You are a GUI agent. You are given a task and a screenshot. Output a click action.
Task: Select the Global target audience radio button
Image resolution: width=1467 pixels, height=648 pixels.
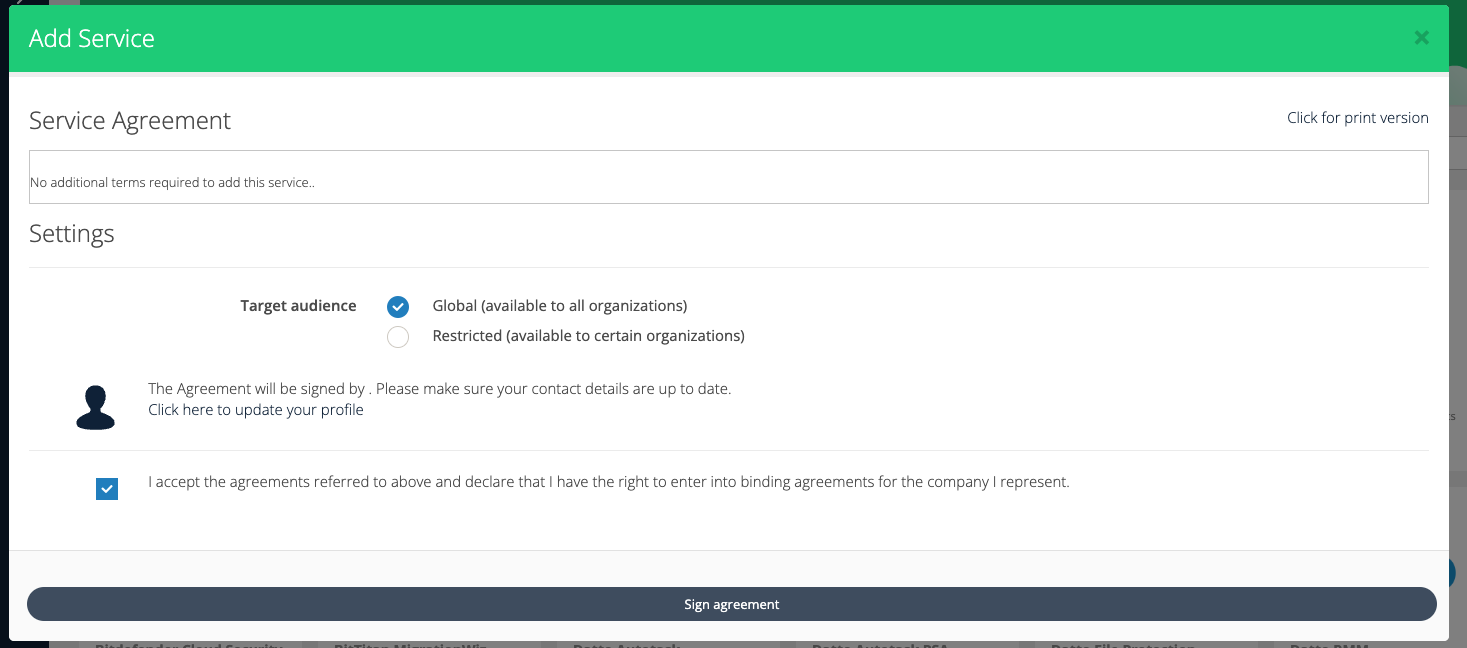(x=398, y=307)
